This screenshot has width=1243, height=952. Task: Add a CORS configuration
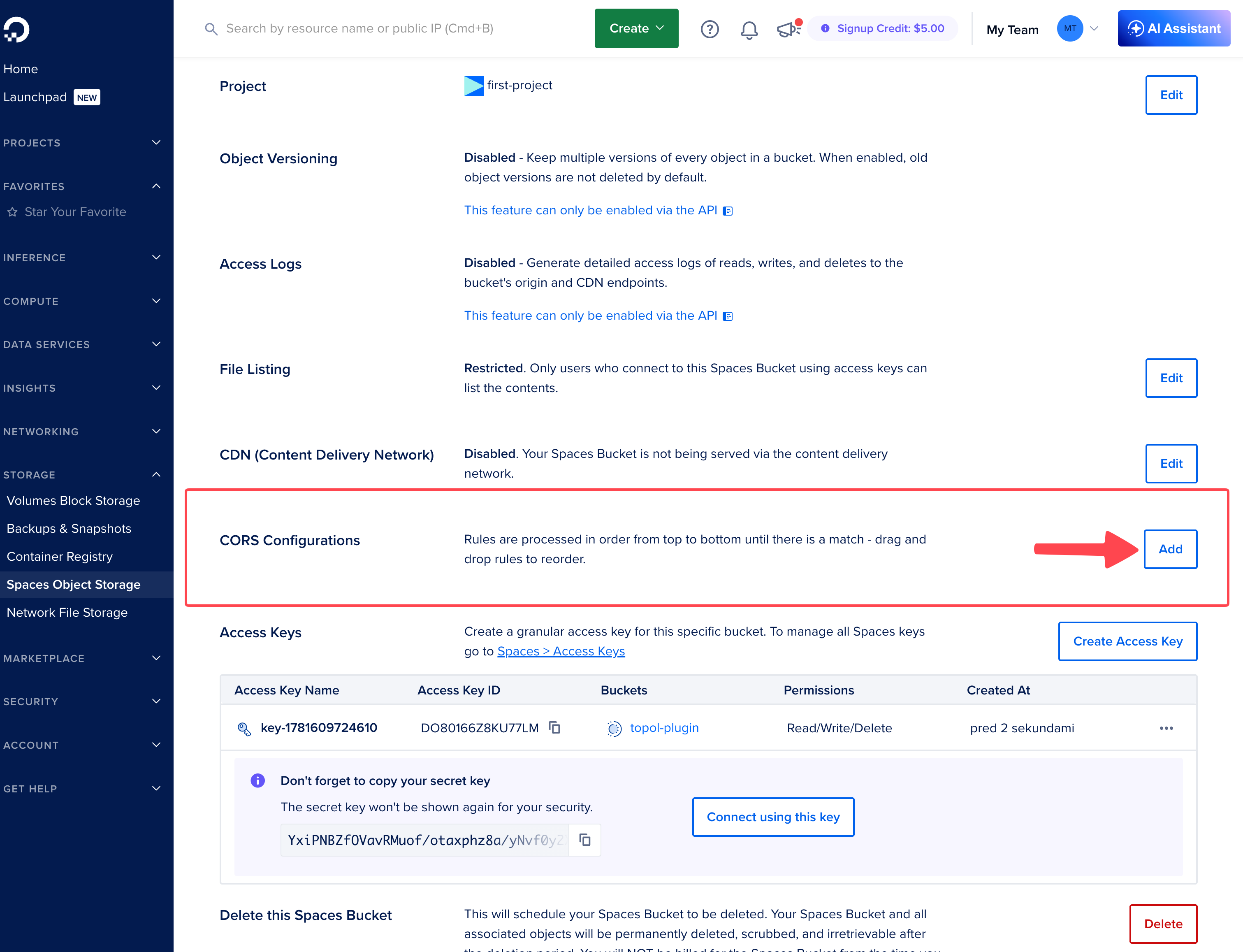pyautogui.click(x=1171, y=549)
